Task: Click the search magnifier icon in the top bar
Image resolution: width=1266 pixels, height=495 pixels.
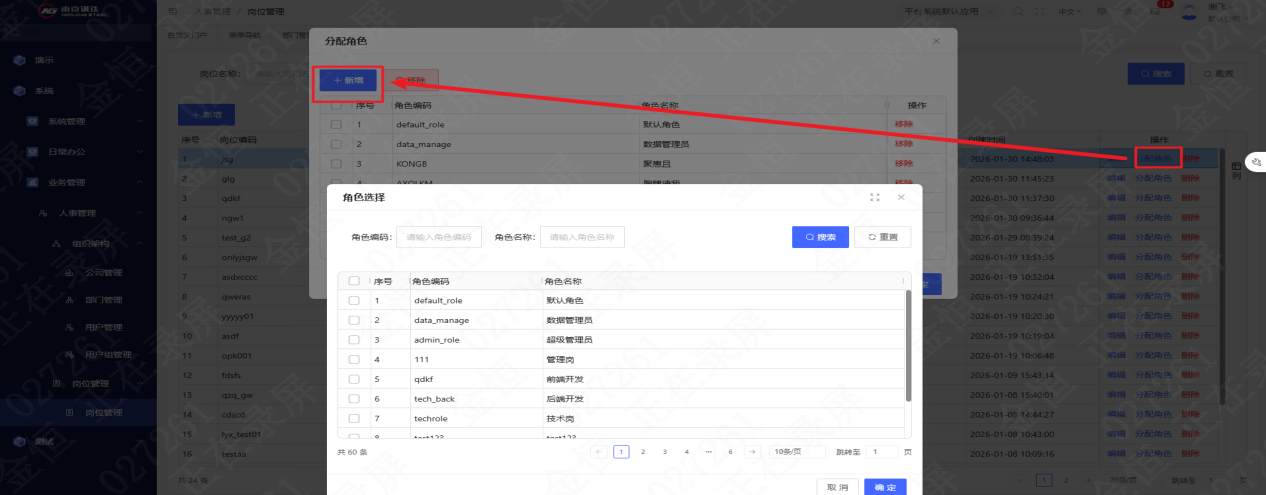Action: (1017, 12)
